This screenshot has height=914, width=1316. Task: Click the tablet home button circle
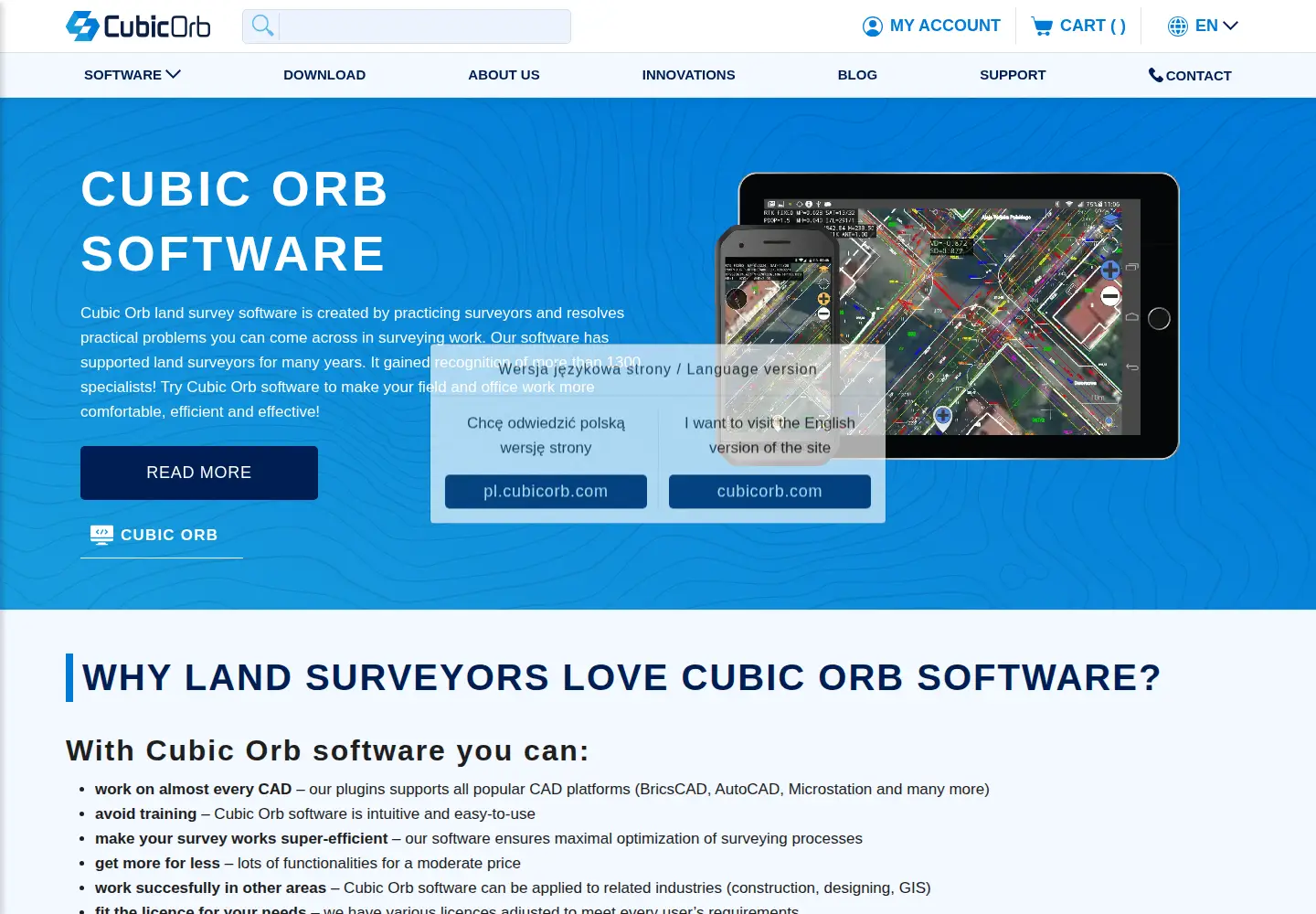tap(1159, 318)
